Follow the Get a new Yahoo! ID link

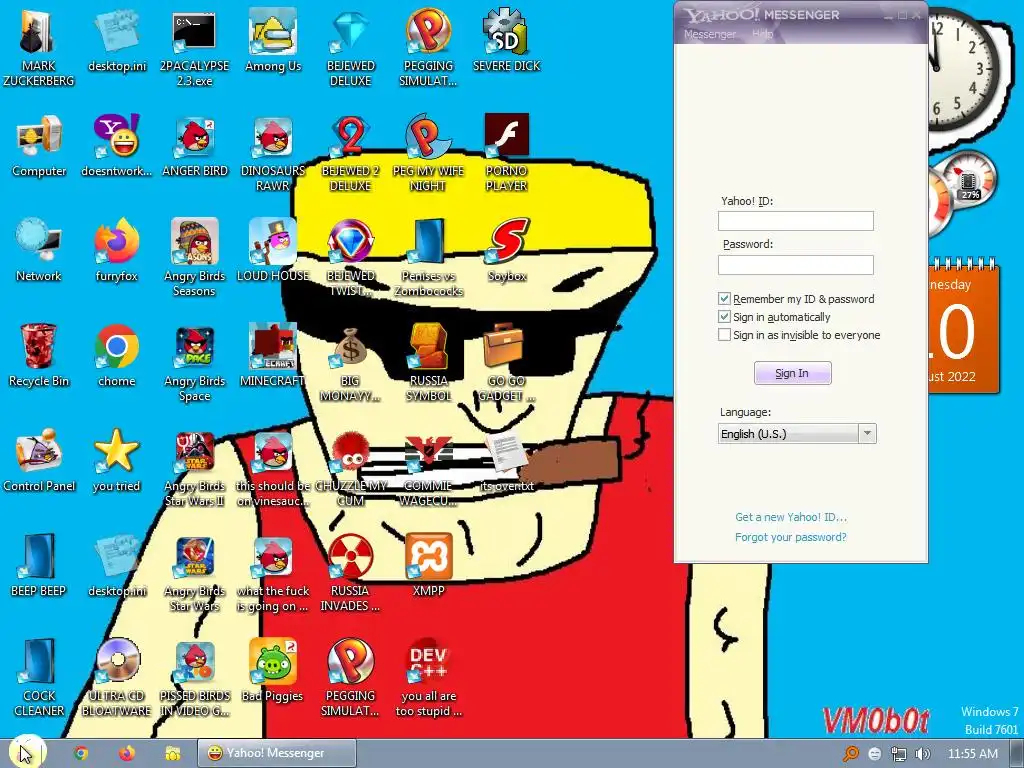(791, 517)
